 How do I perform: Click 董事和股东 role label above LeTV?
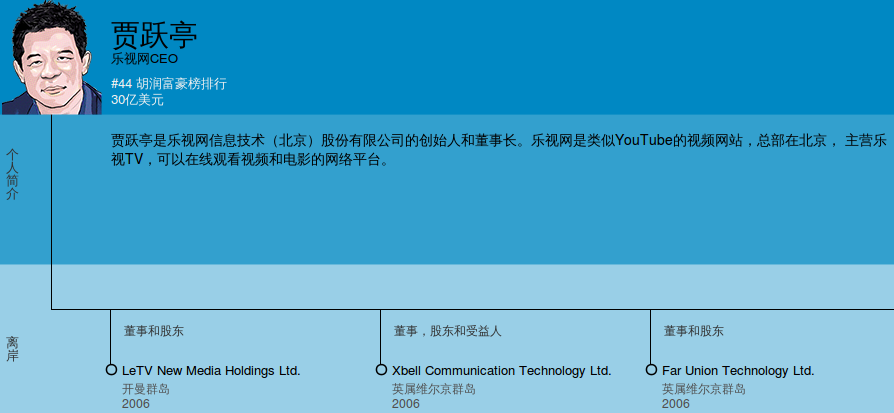point(153,331)
